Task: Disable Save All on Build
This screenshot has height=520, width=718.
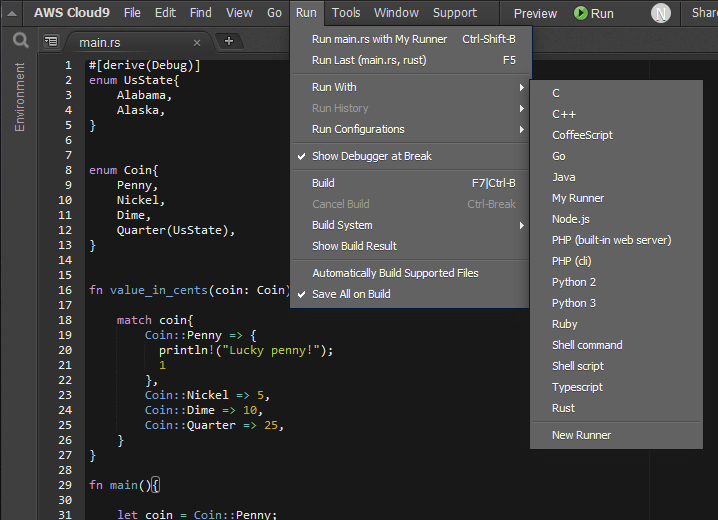Action: coord(350,294)
